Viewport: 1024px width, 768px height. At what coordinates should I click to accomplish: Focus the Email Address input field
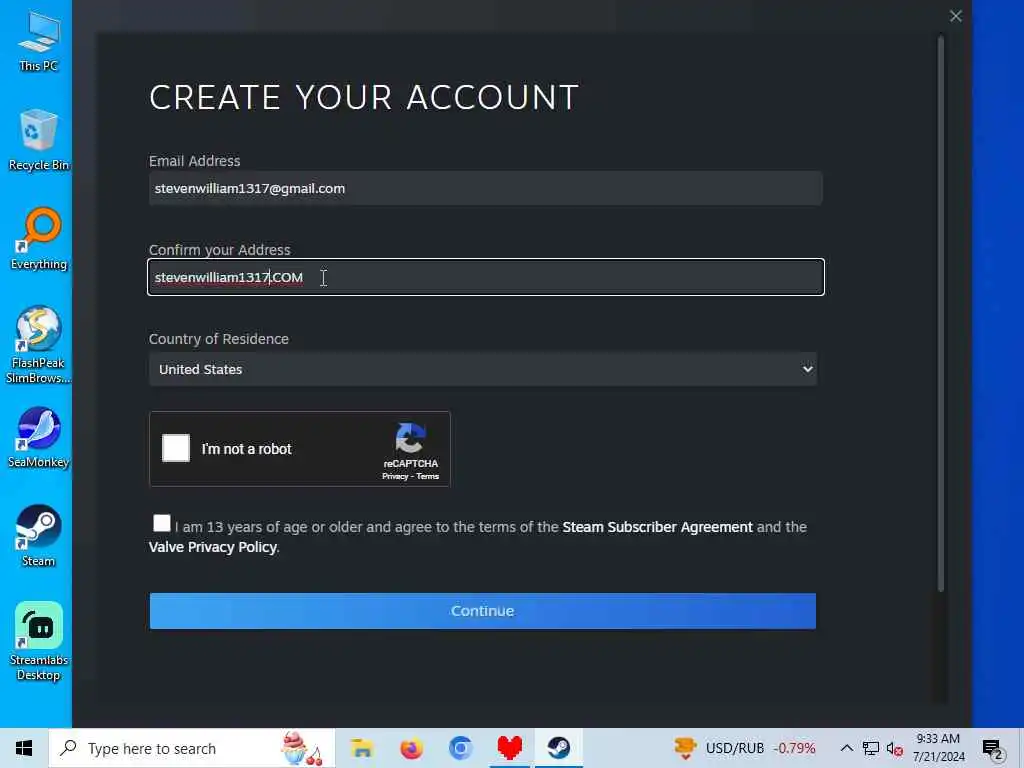point(485,188)
